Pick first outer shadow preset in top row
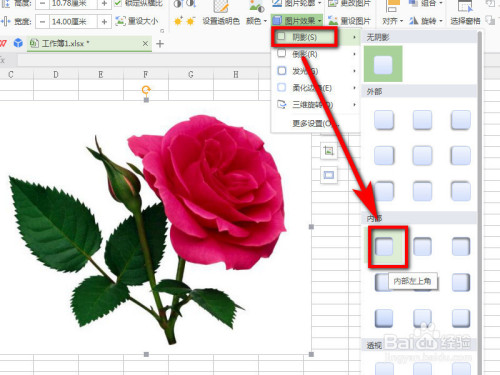This screenshot has width=500, height=375. (x=384, y=120)
